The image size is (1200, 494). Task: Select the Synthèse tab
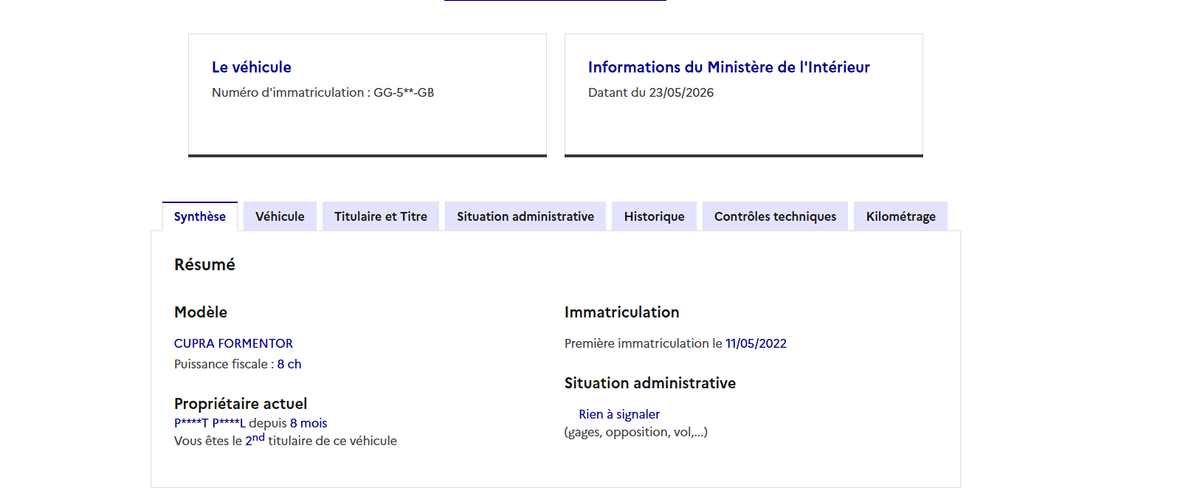pyautogui.click(x=200, y=216)
